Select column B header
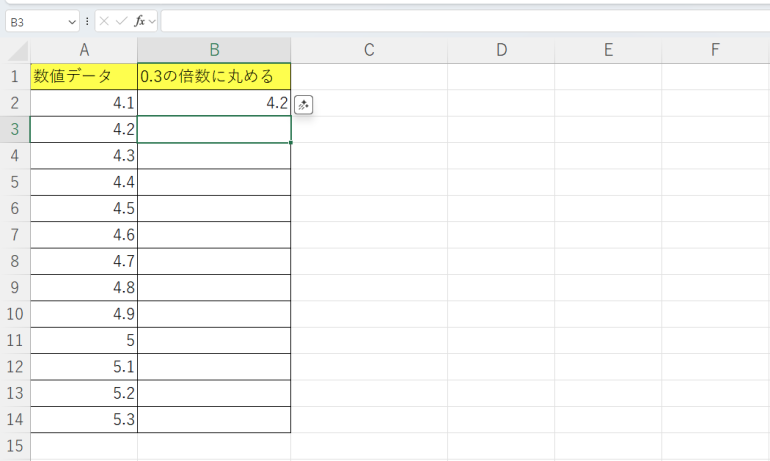770x461 pixels. coord(214,50)
